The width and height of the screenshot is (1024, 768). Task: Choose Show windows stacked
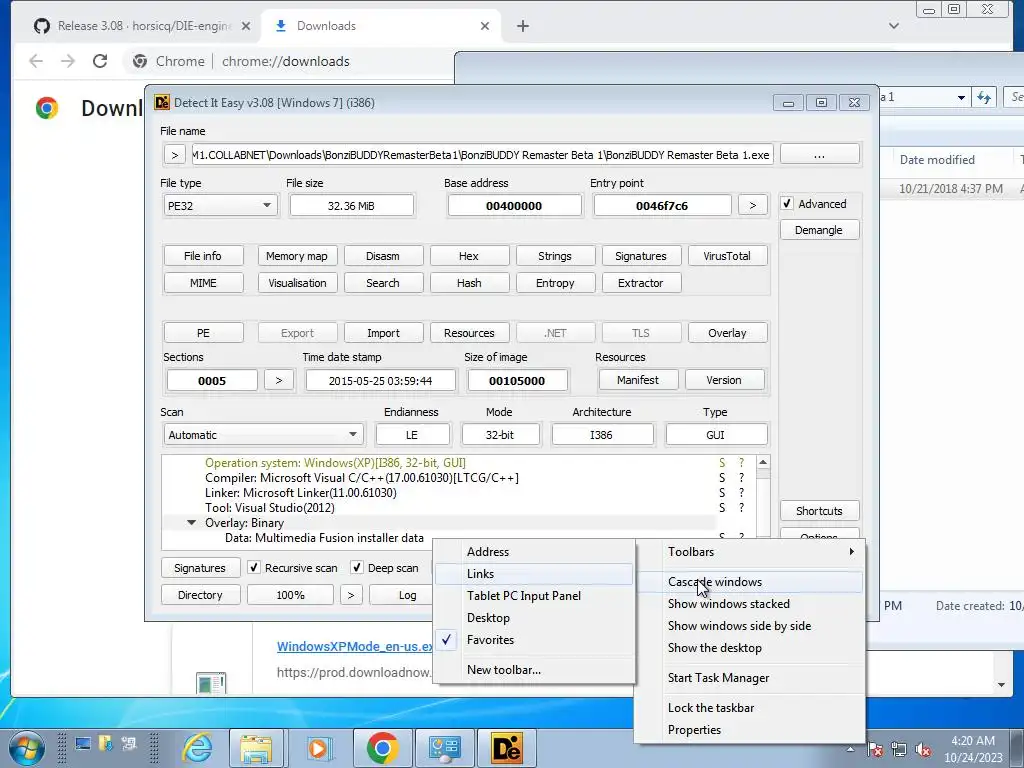click(x=749, y=604)
